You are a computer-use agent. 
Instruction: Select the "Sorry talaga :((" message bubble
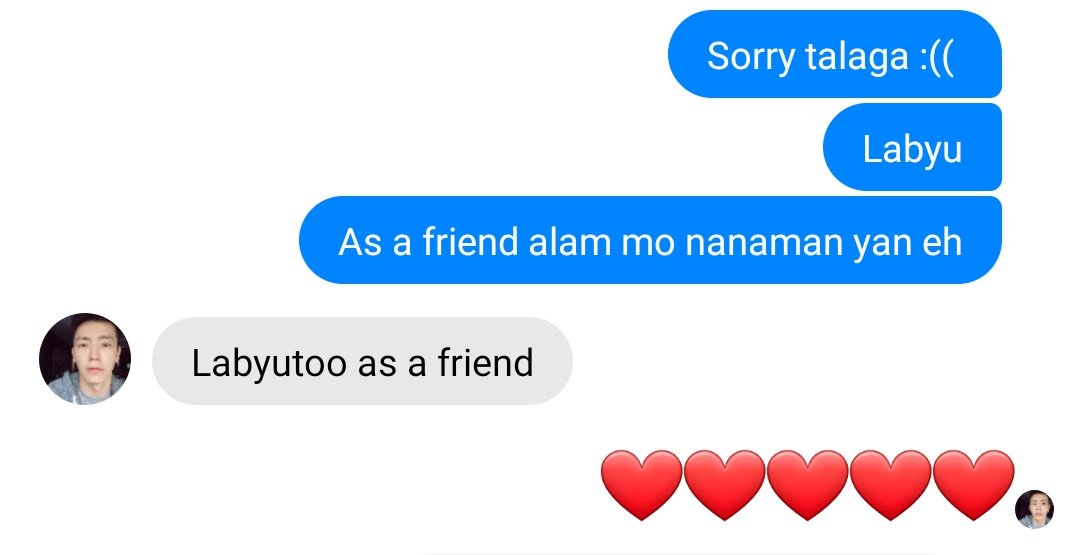coord(835,54)
